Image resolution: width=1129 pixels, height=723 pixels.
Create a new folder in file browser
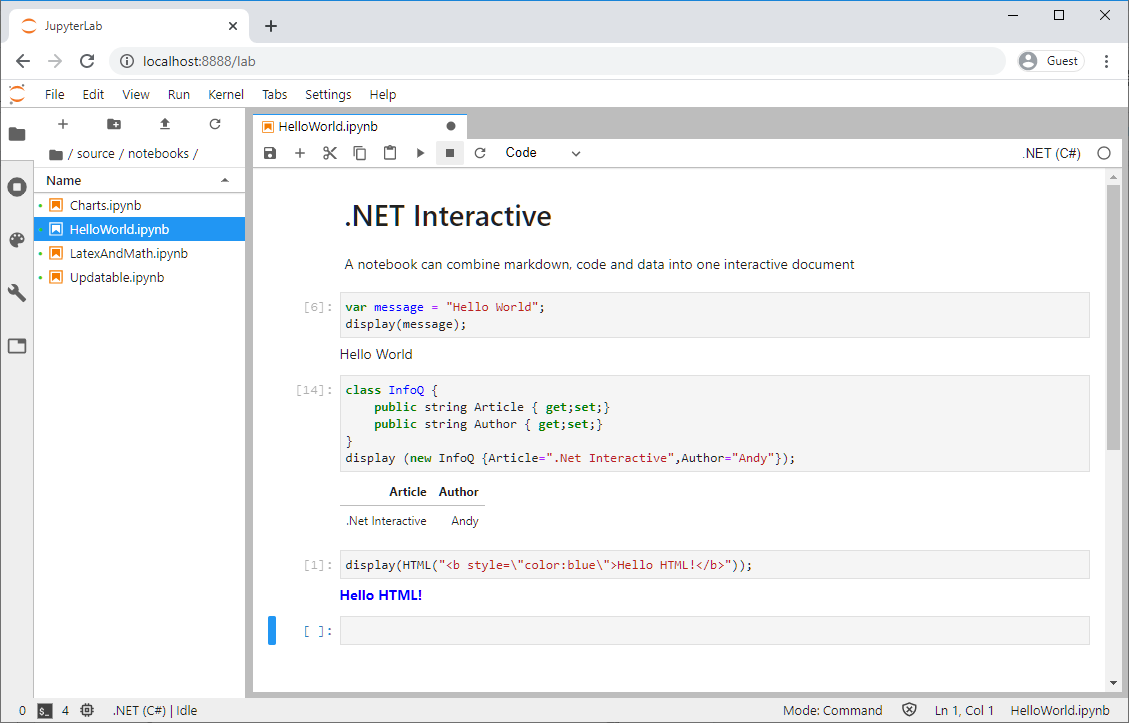point(114,124)
